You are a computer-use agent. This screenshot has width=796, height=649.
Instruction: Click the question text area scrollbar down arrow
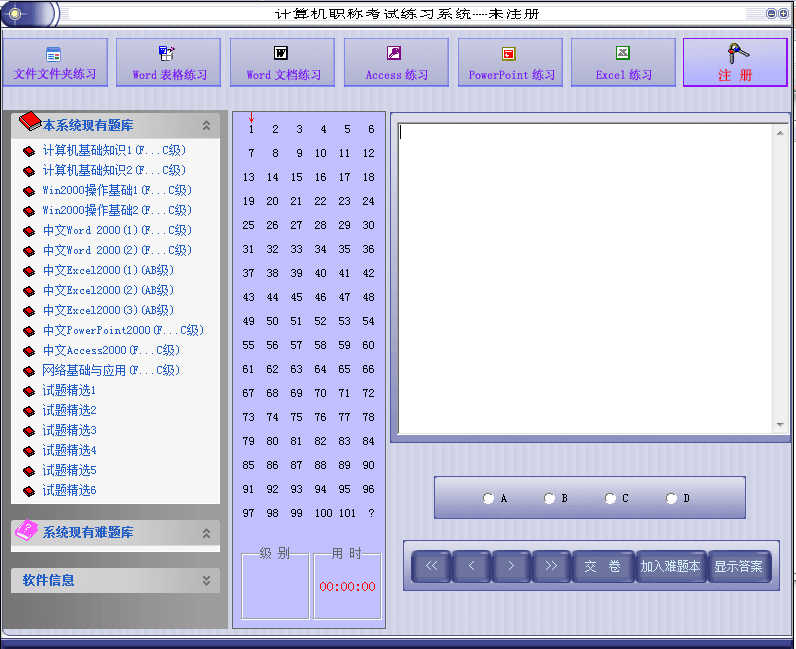[x=780, y=425]
